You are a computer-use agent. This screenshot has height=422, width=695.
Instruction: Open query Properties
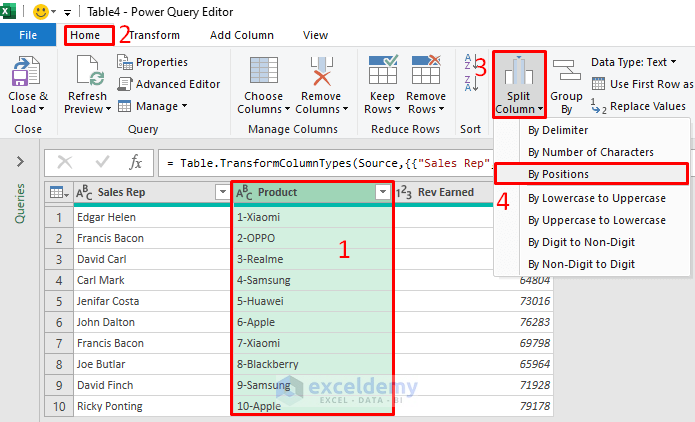(152, 62)
